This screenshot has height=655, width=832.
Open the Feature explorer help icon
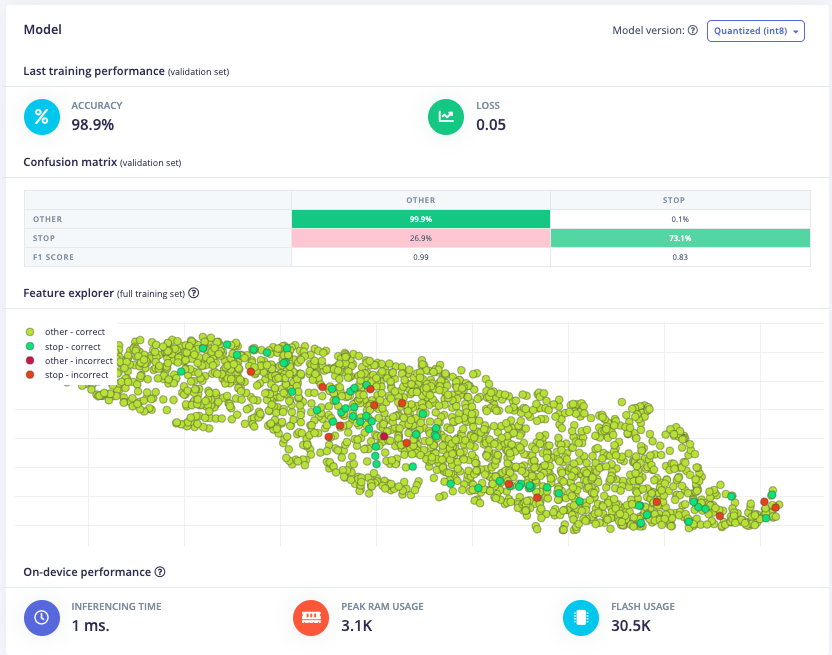[x=194, y=294]
